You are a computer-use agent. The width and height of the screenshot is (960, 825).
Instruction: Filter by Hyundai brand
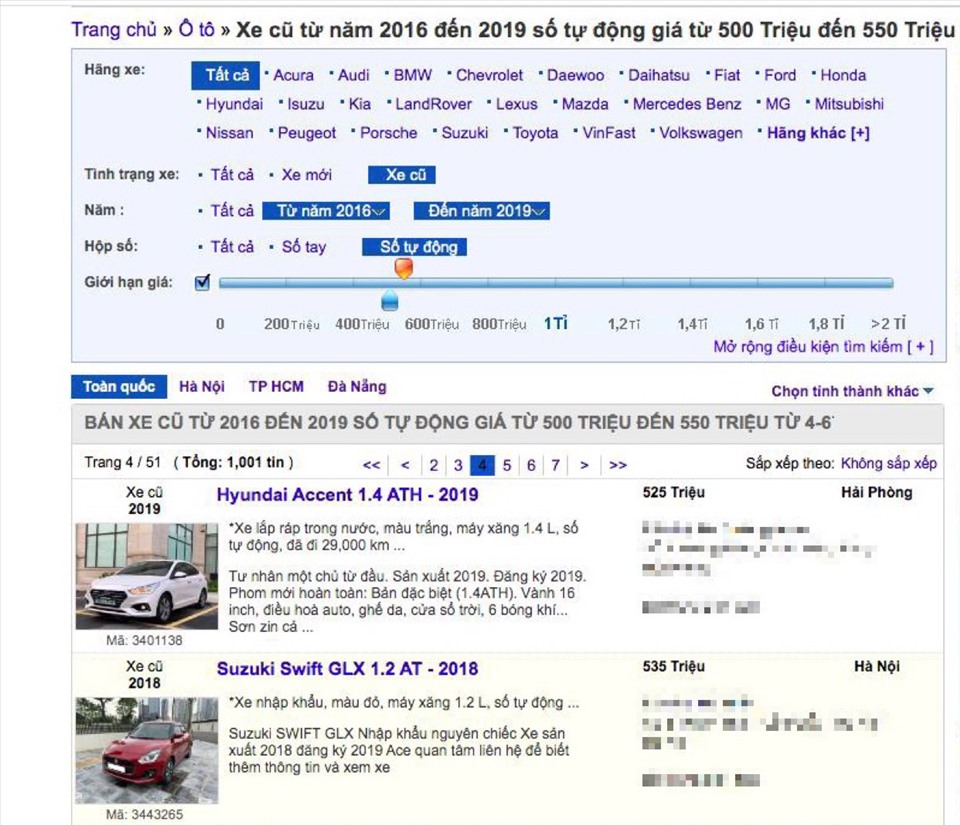coord(234,105)
